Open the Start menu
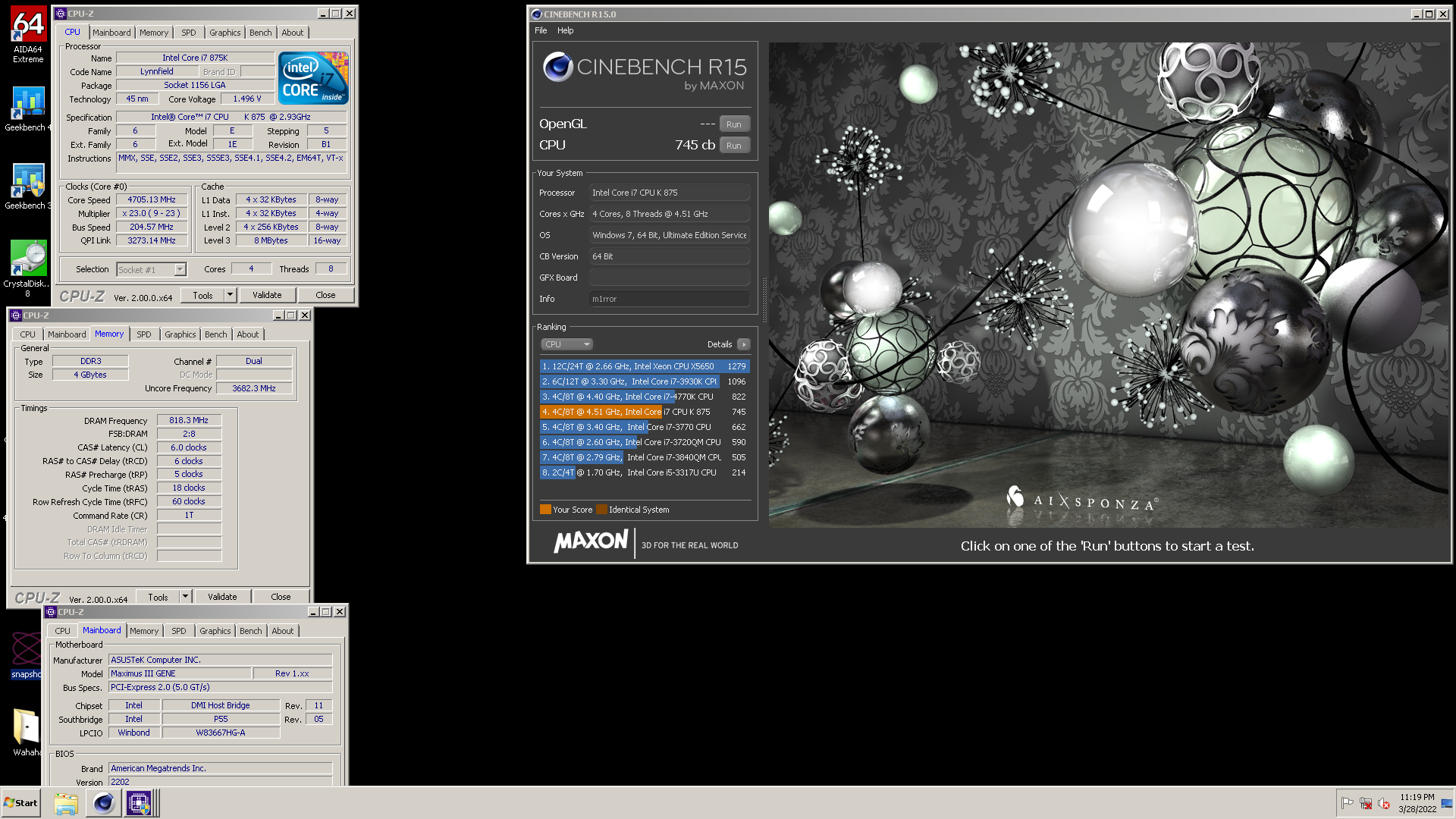 tap(20, 802)
